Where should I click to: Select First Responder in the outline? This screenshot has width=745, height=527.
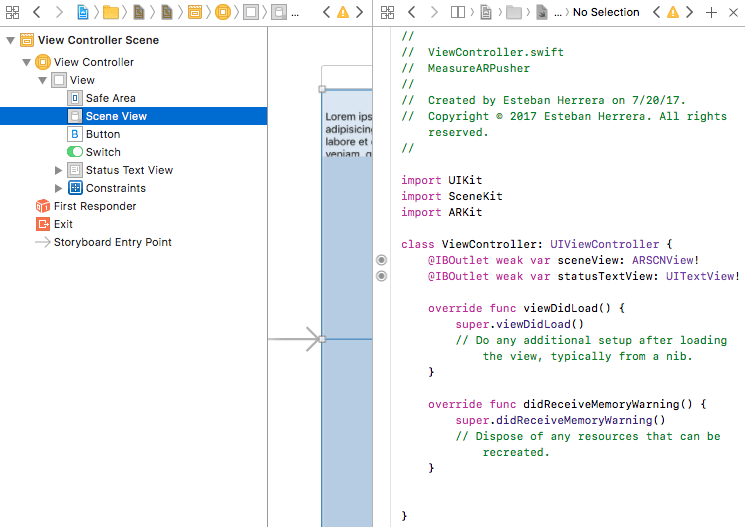coord(94,206)
